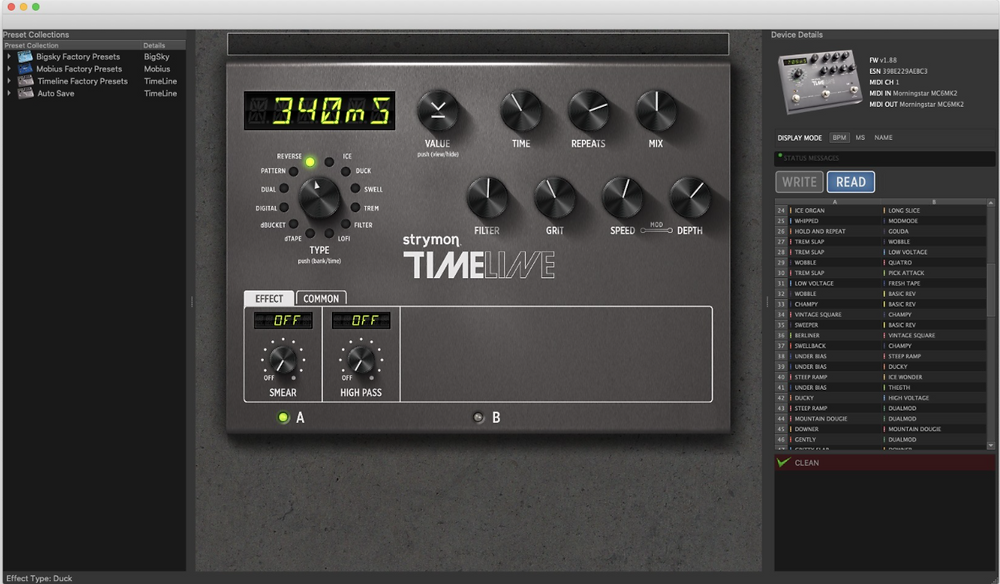Click the empty preset name bar above pedal
The image size is (1000, 584).
478,44
